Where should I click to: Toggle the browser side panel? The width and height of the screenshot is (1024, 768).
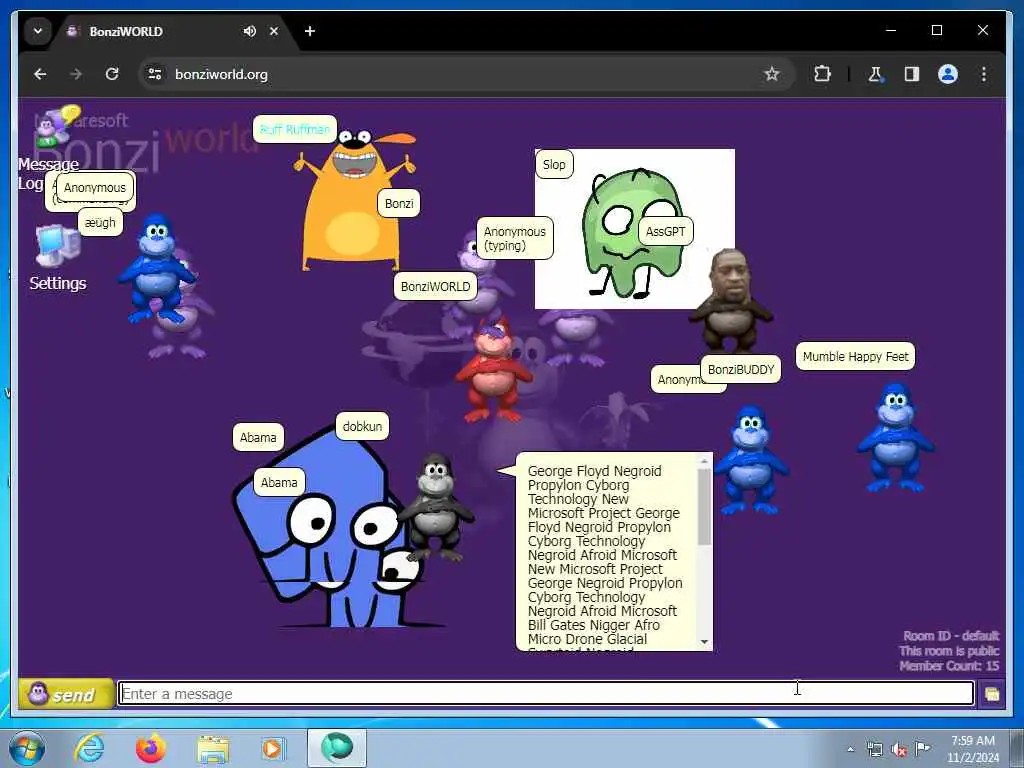pyautogui.click(x=912, y=74)
